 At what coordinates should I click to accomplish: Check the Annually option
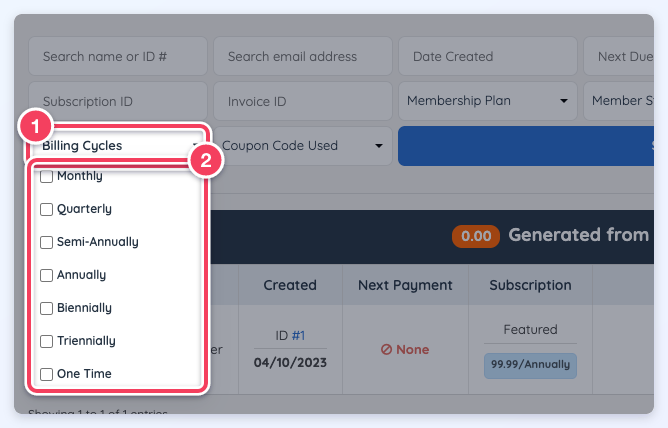pyautogui.click(x=46, y=276)
